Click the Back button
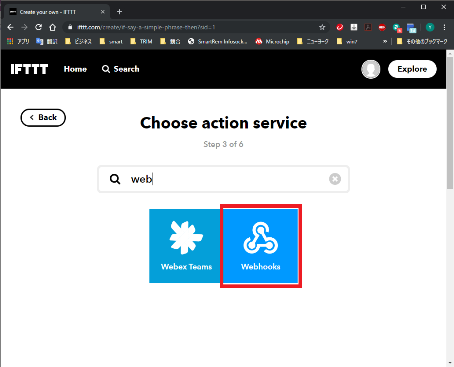 pos(43,118)
